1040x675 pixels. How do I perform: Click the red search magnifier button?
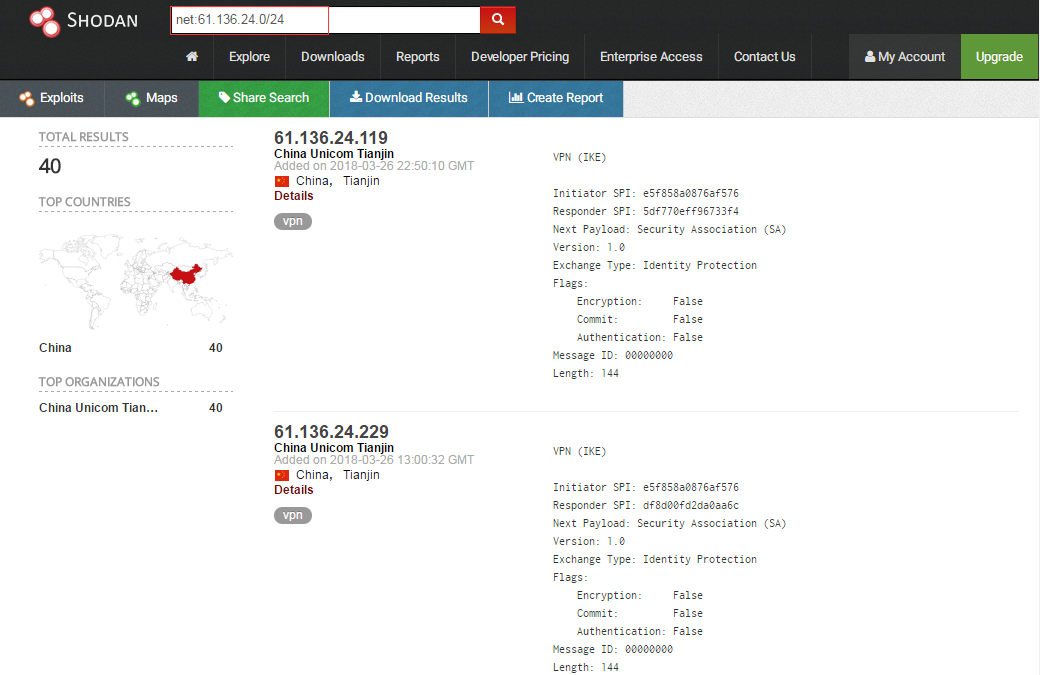point(497,20)
